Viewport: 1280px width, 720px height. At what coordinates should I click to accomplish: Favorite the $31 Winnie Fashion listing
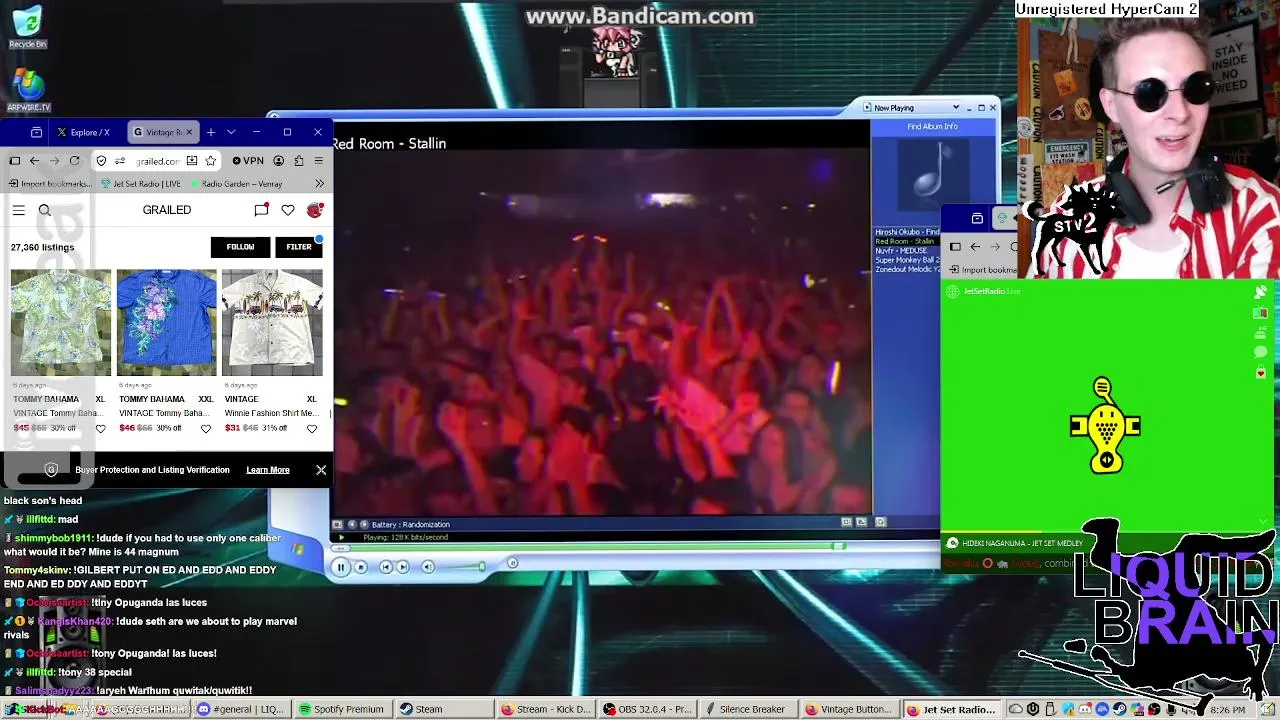[x=312, y=429]
